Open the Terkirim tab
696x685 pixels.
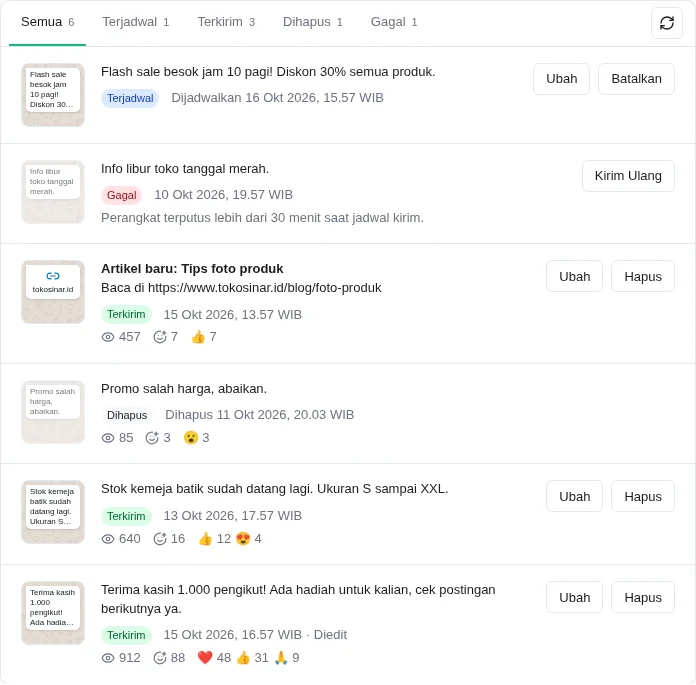click(x=226, y=22)
